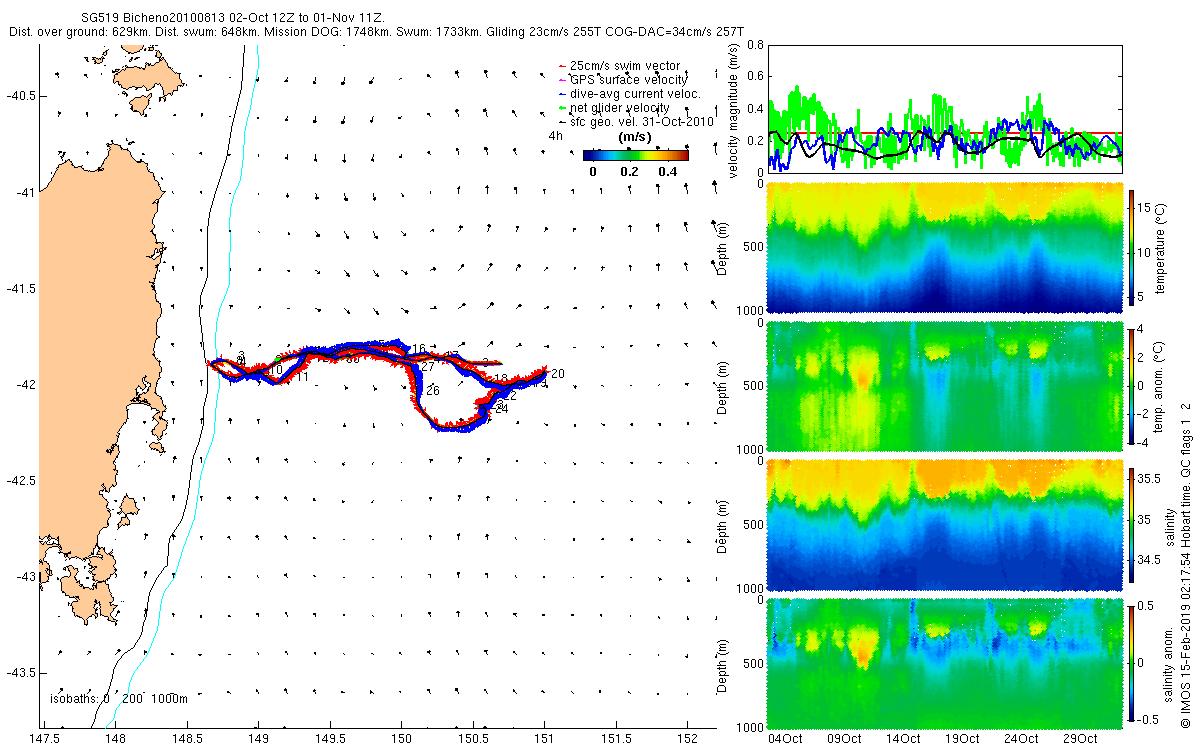
Task: Click the 'temp. anom. (°C)' colorbar label
Action: click(1162, 386)
